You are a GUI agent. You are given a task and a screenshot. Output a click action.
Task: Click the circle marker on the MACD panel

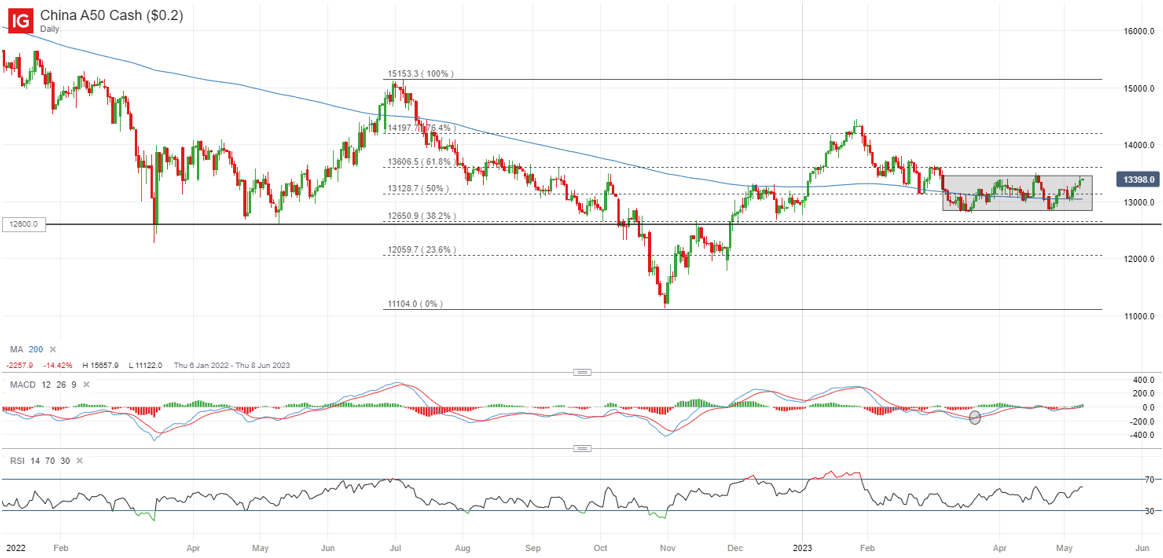click(975, 418)
